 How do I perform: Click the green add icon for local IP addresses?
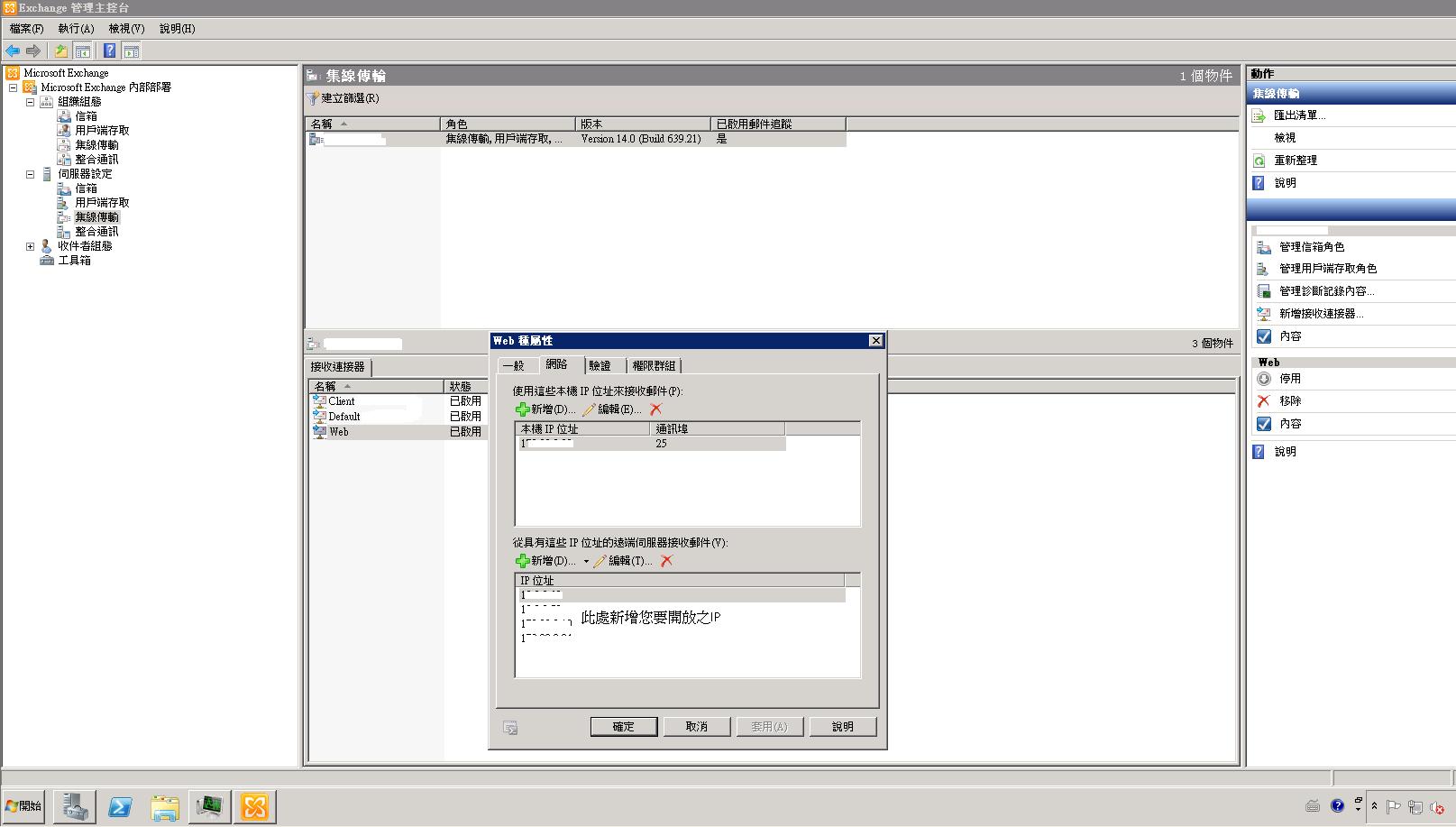pos(523,409)
